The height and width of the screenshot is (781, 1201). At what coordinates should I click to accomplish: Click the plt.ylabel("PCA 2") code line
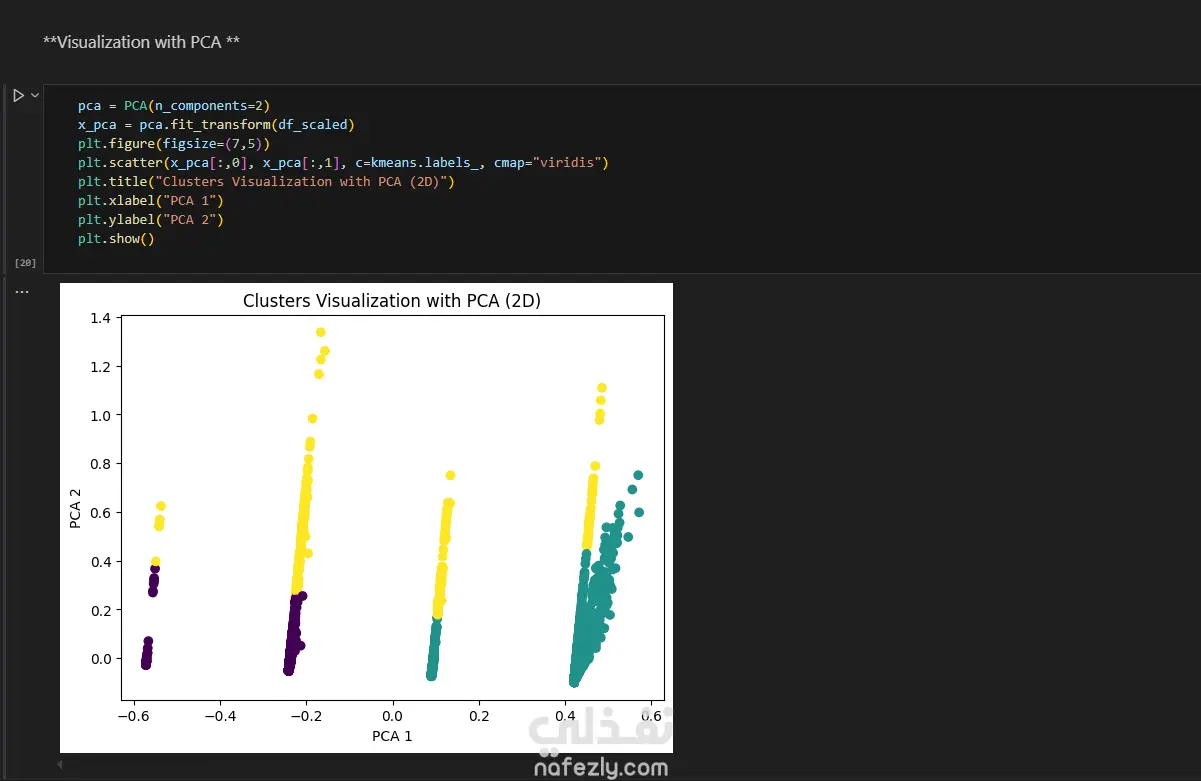click(x=151, y=219)
